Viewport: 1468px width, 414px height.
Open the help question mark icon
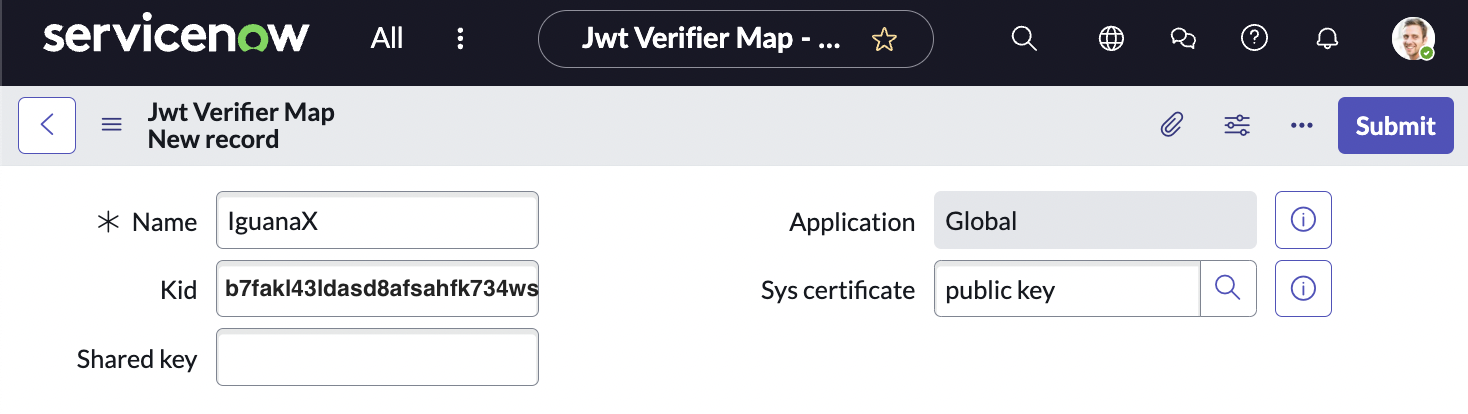coord(1254,39)
